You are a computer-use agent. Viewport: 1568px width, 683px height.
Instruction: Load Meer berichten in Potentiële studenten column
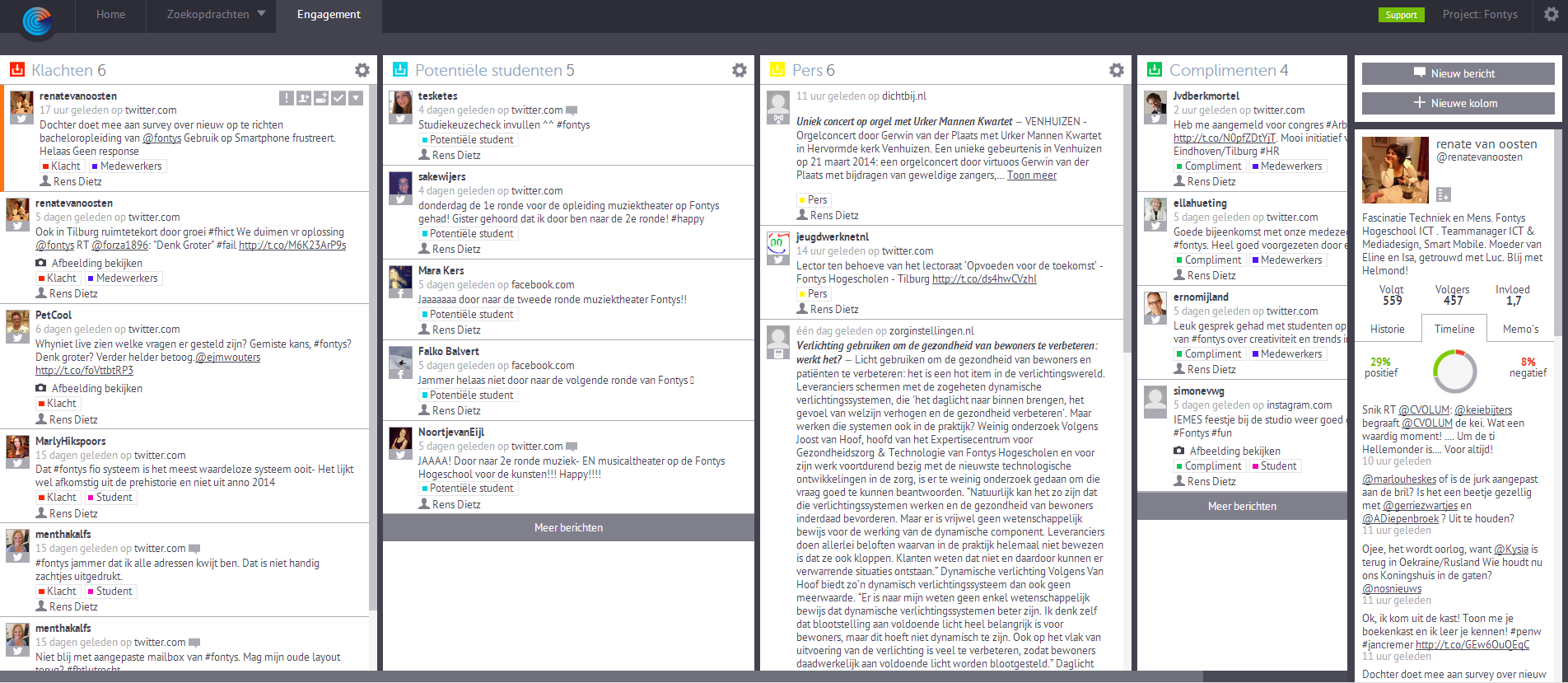[x=568, y=527]
